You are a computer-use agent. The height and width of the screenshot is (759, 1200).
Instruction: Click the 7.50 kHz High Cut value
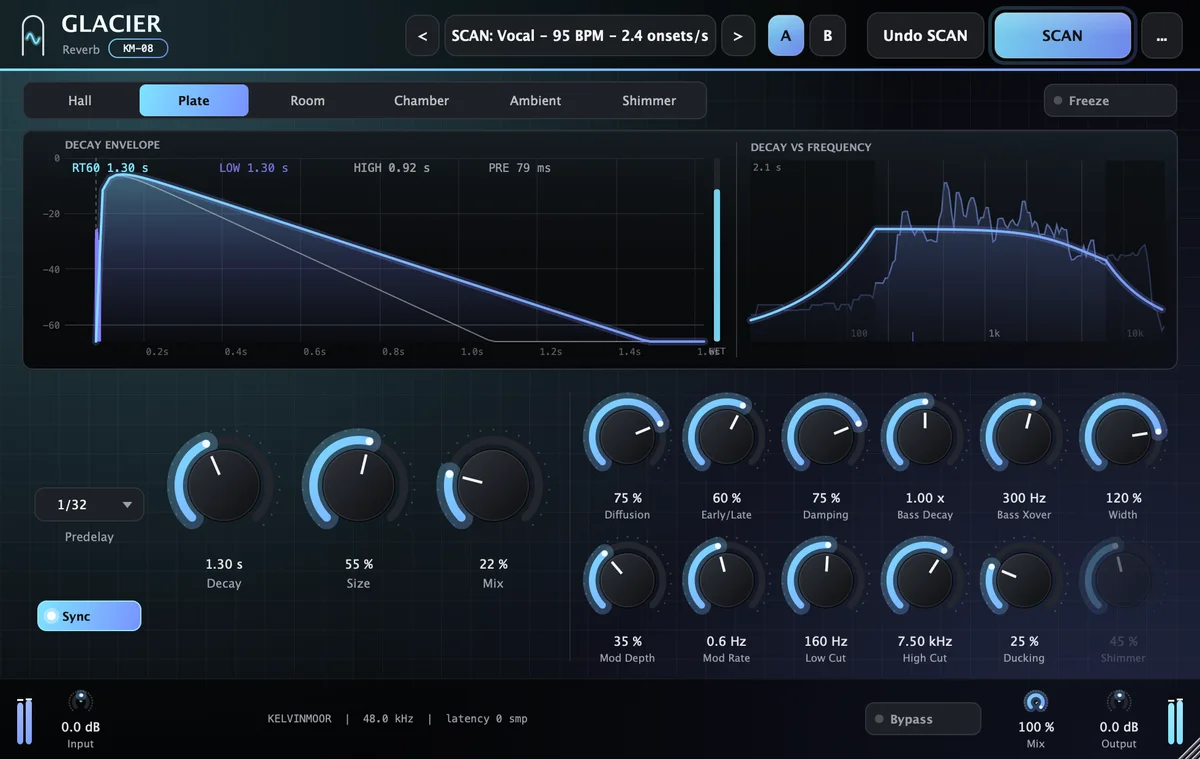(x=925, y=642)
